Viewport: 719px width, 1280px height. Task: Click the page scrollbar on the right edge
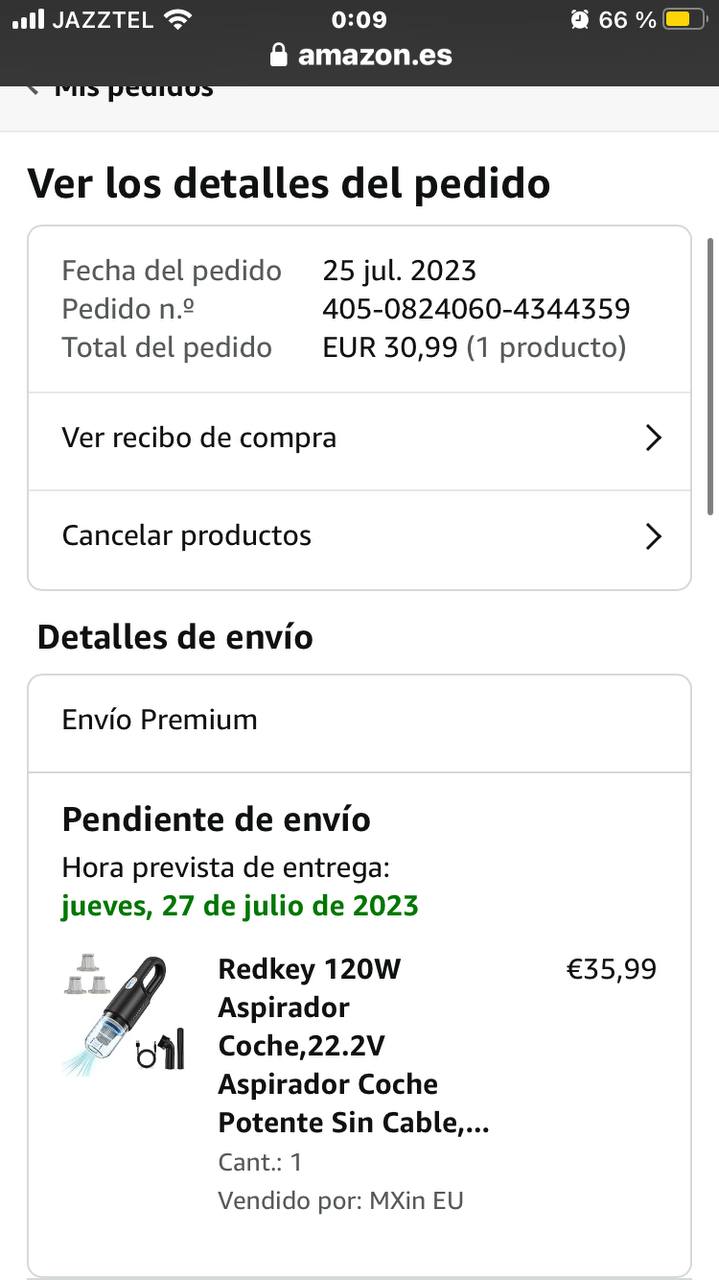pos(711,376)
